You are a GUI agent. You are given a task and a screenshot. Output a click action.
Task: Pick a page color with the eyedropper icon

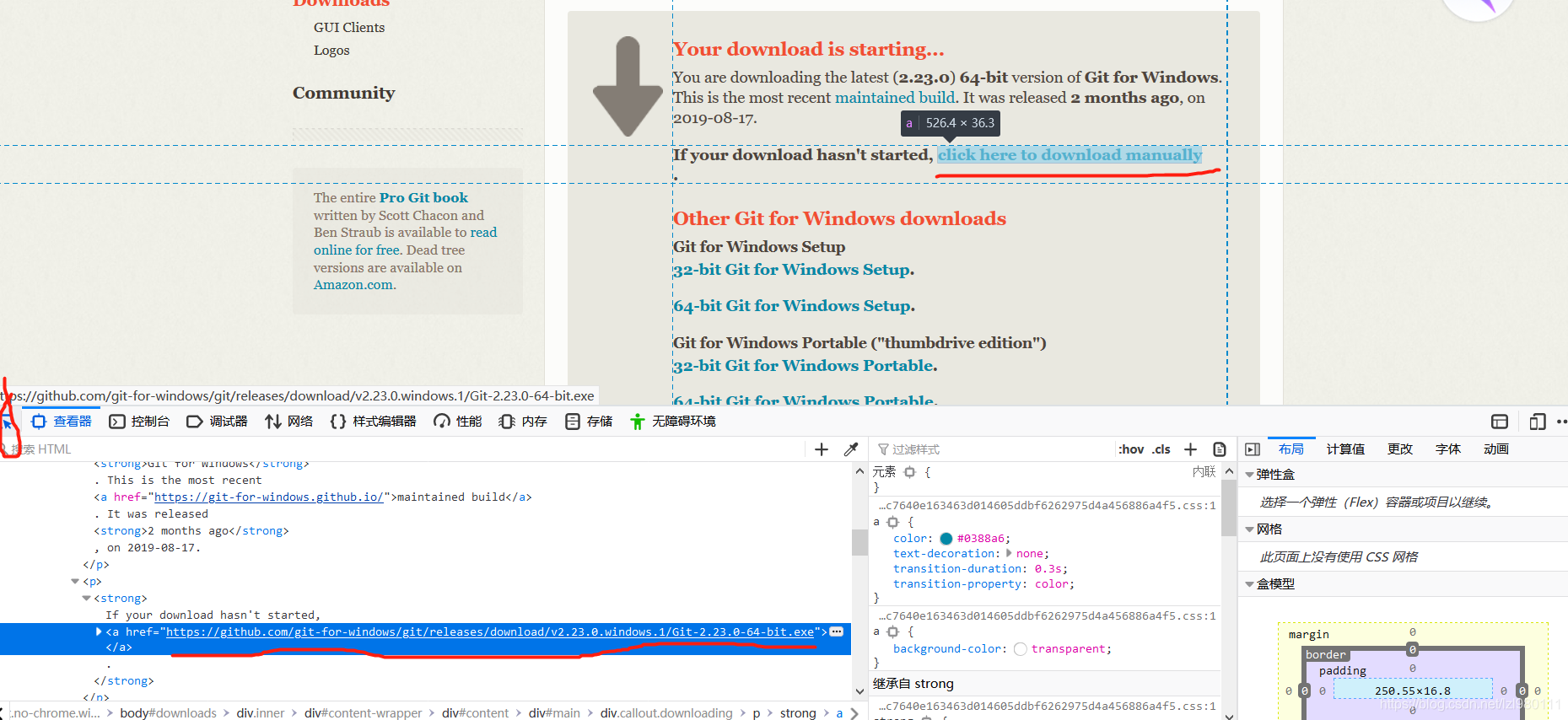851,449
